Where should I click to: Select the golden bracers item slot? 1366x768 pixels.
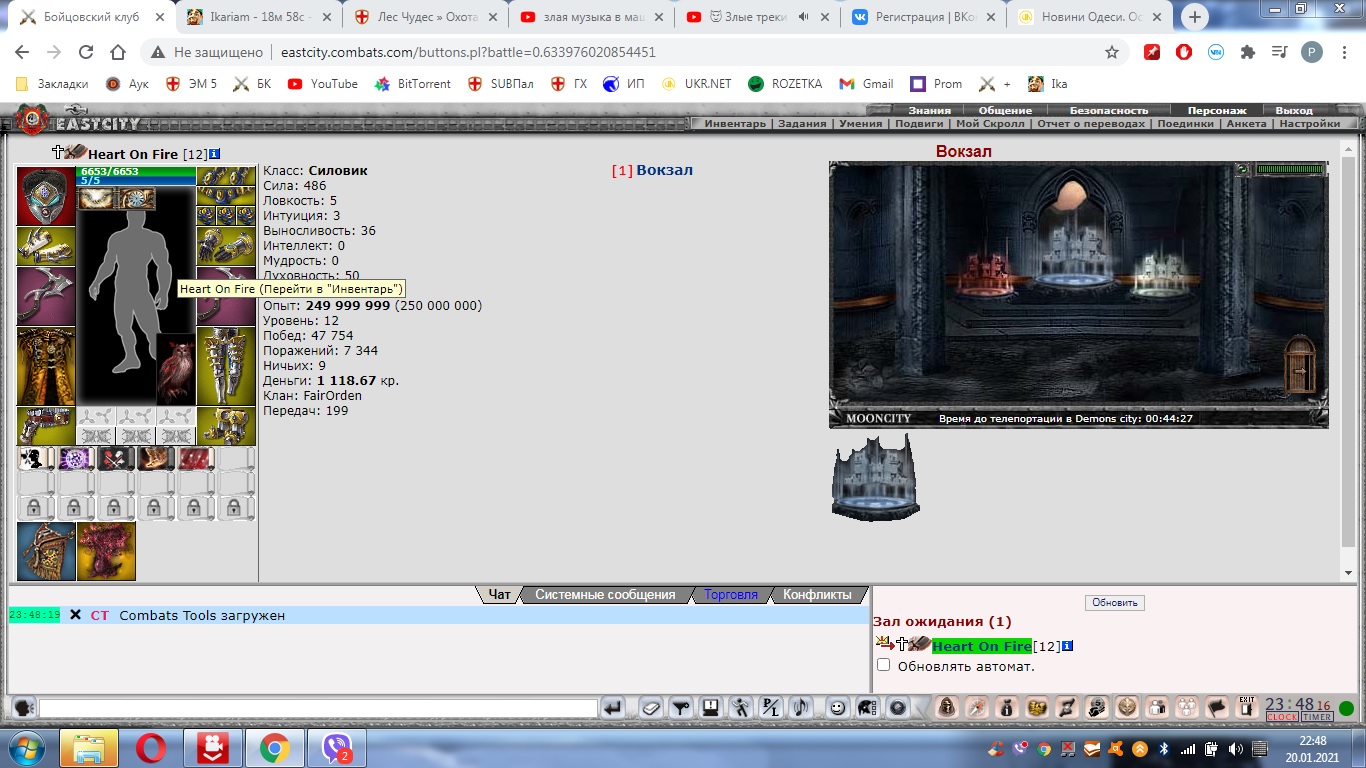[x=46, y=246]
